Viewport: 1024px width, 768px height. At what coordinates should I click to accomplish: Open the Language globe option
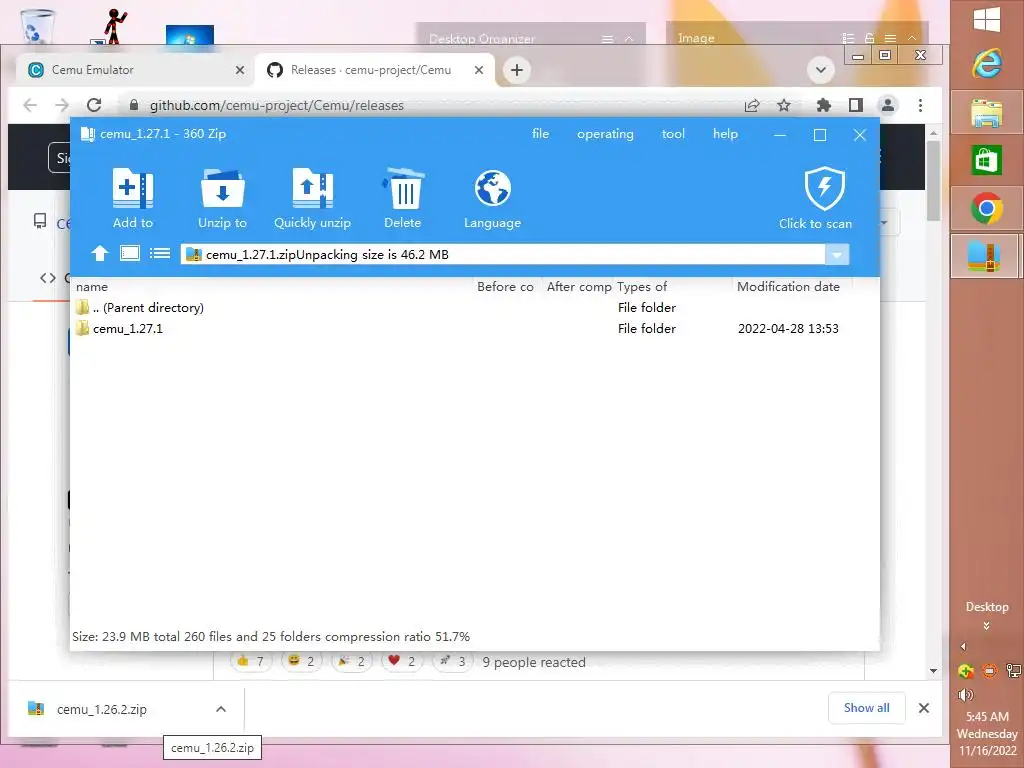(492, 199)
